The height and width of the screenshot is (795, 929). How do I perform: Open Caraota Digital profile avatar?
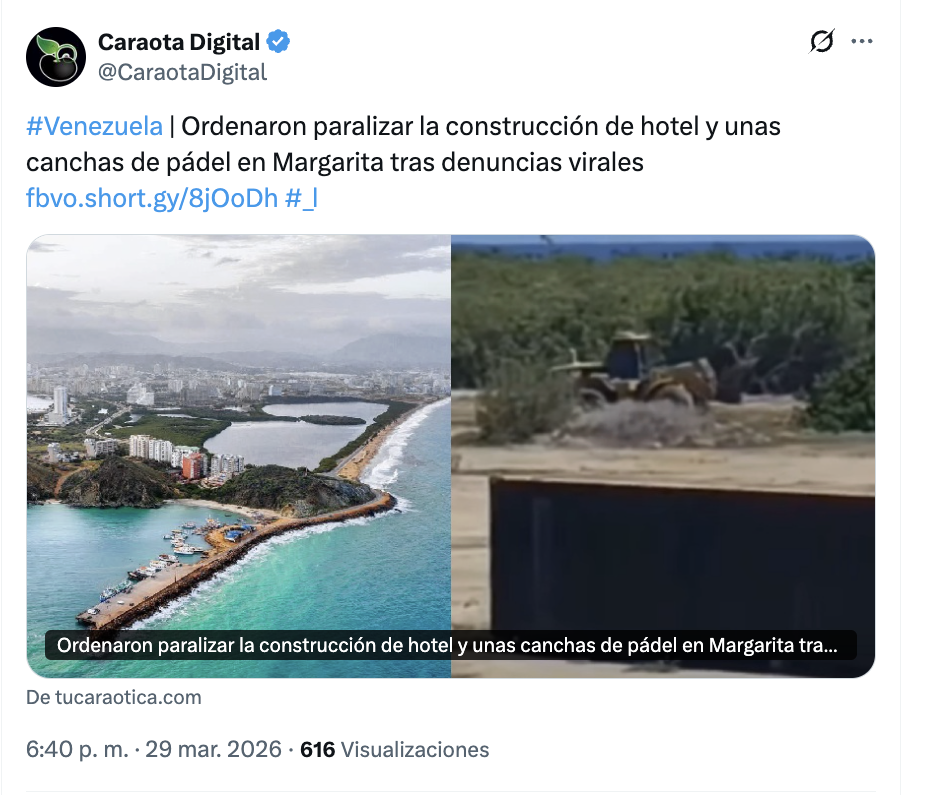coord(56,57)
